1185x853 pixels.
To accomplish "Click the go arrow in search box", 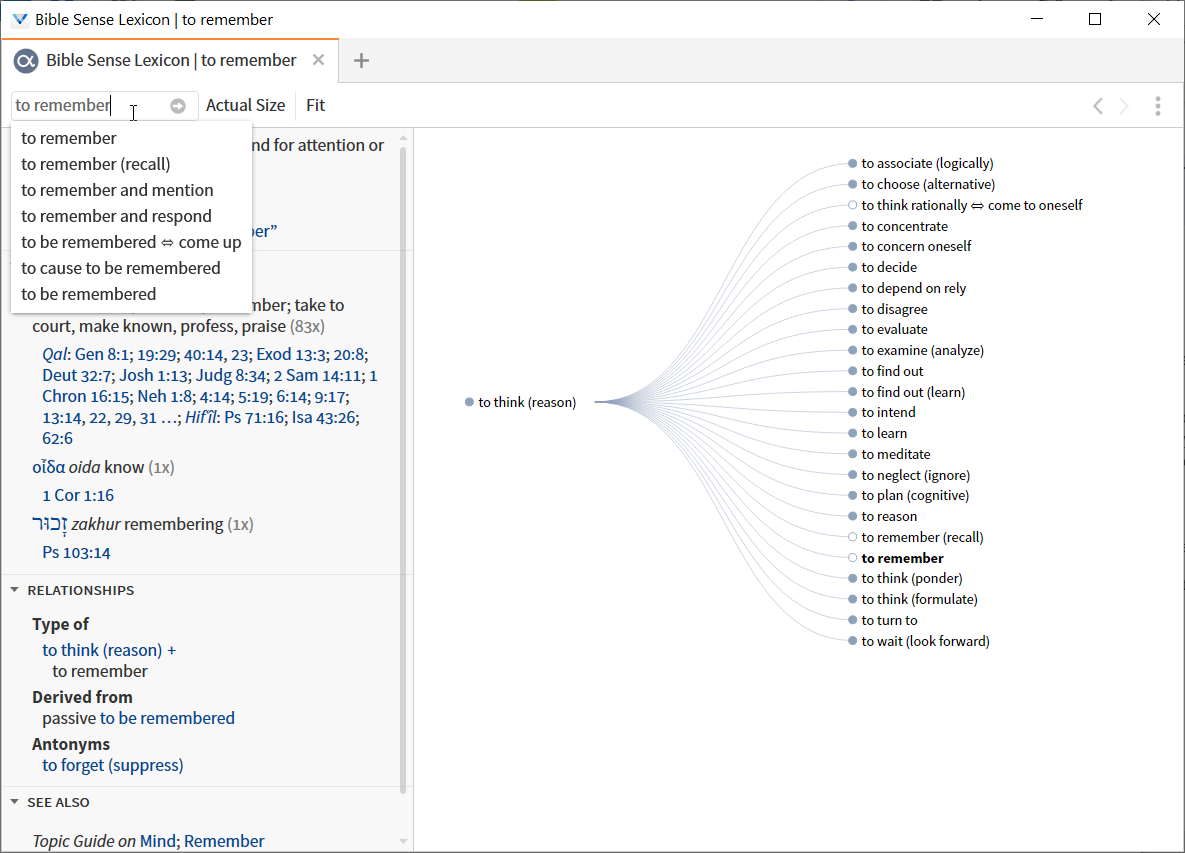I will point(178,106).
